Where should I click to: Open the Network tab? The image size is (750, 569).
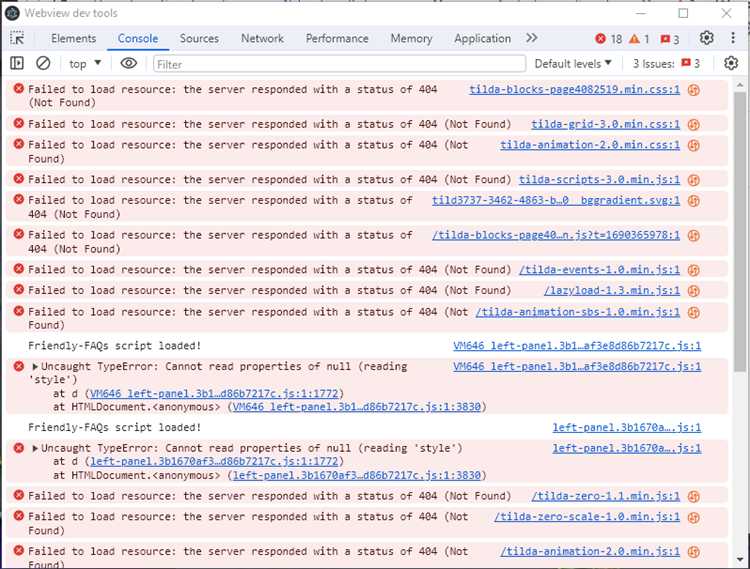[x=262, y=38]
